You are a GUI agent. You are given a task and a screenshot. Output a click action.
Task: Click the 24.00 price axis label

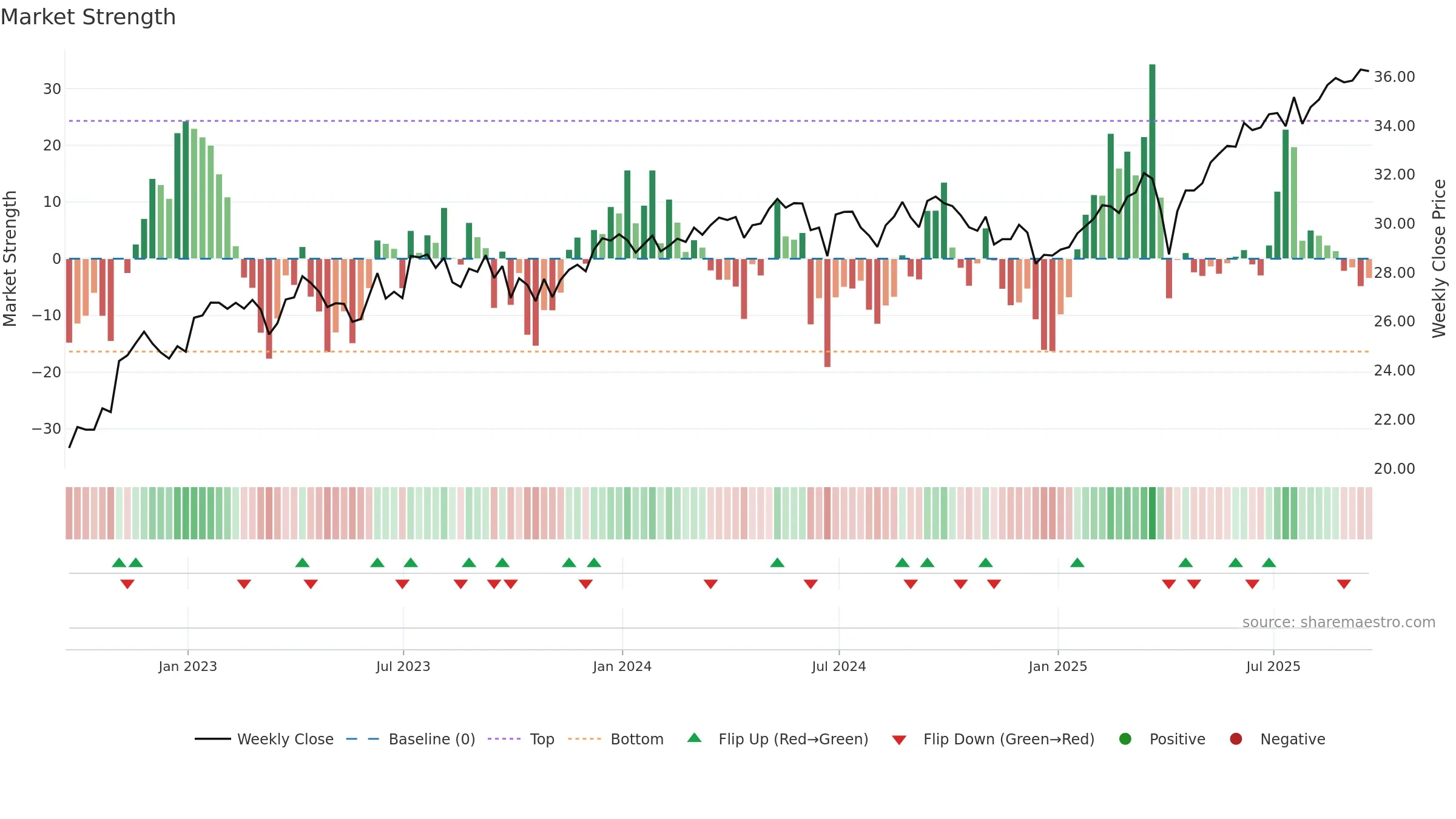click(x=1394, y=370)
